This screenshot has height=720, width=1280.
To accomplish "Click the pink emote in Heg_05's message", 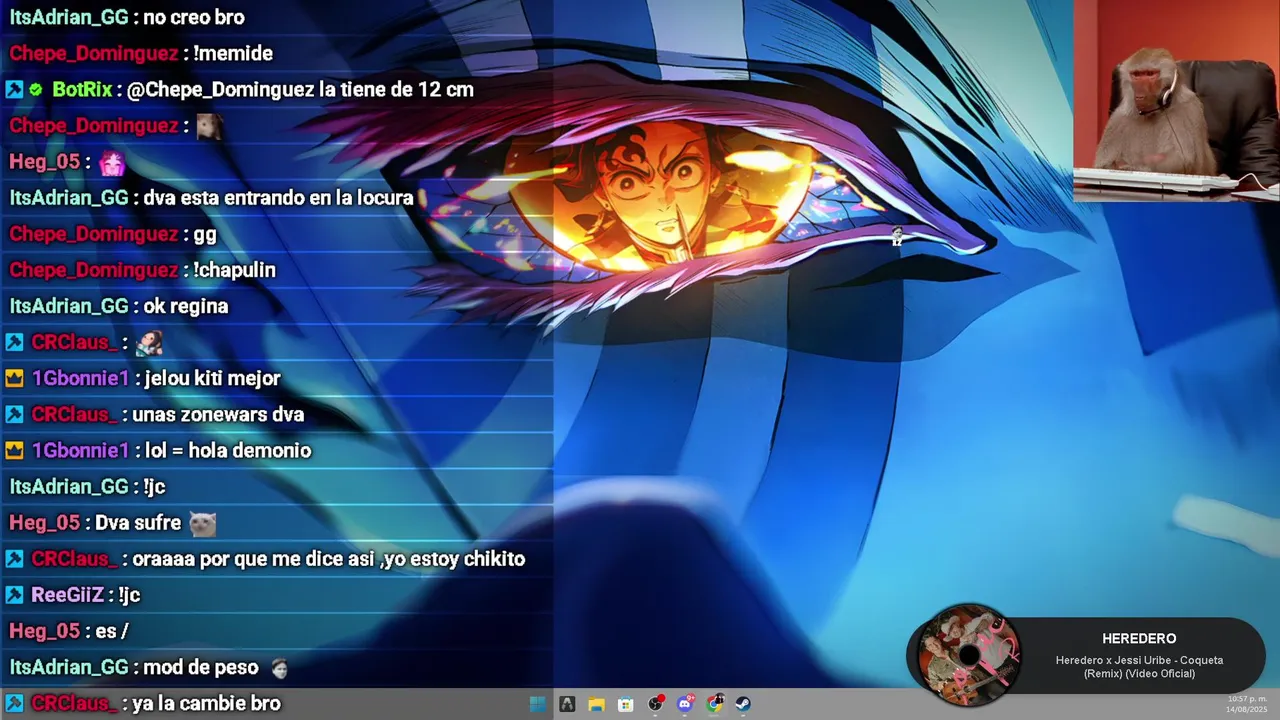I will pos(111,162).
